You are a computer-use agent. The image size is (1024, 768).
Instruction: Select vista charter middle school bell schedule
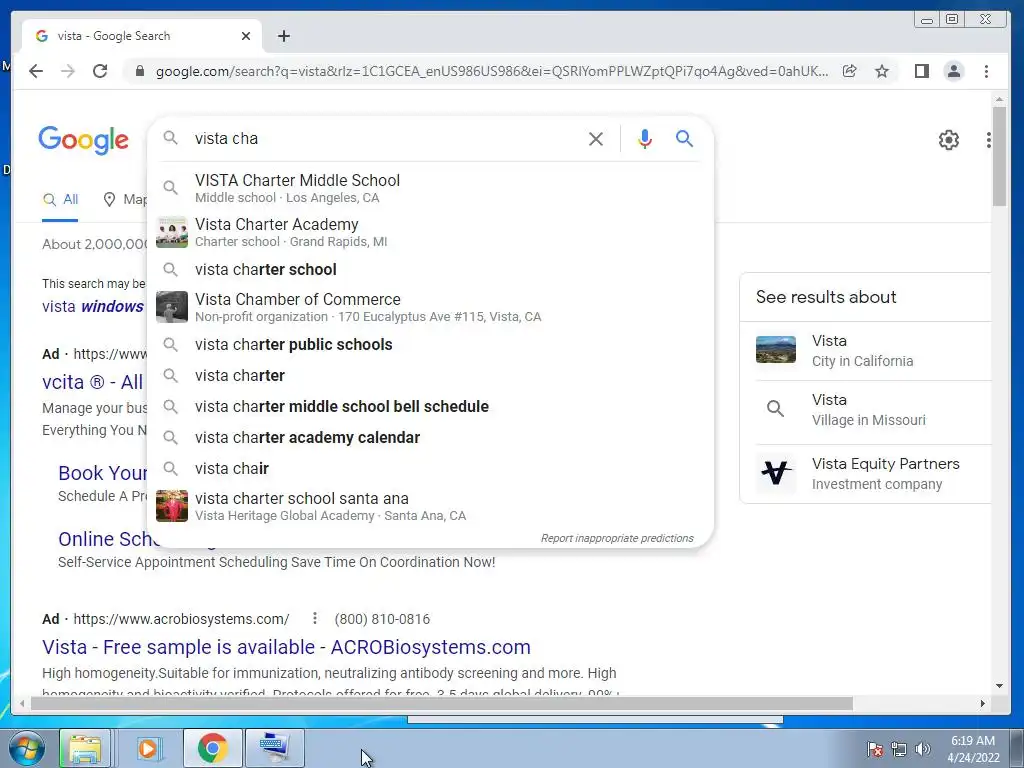(430, 407)
